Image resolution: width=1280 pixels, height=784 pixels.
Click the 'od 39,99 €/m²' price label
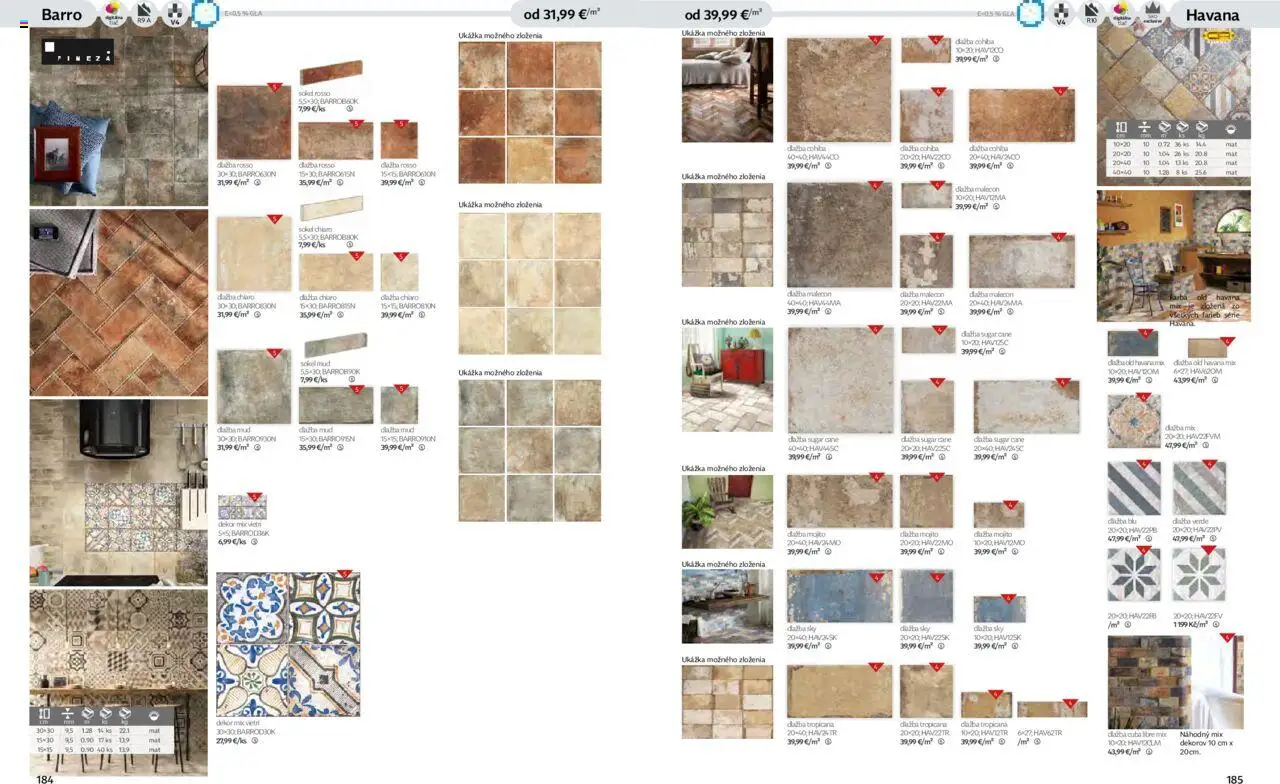tap(723, 14)
